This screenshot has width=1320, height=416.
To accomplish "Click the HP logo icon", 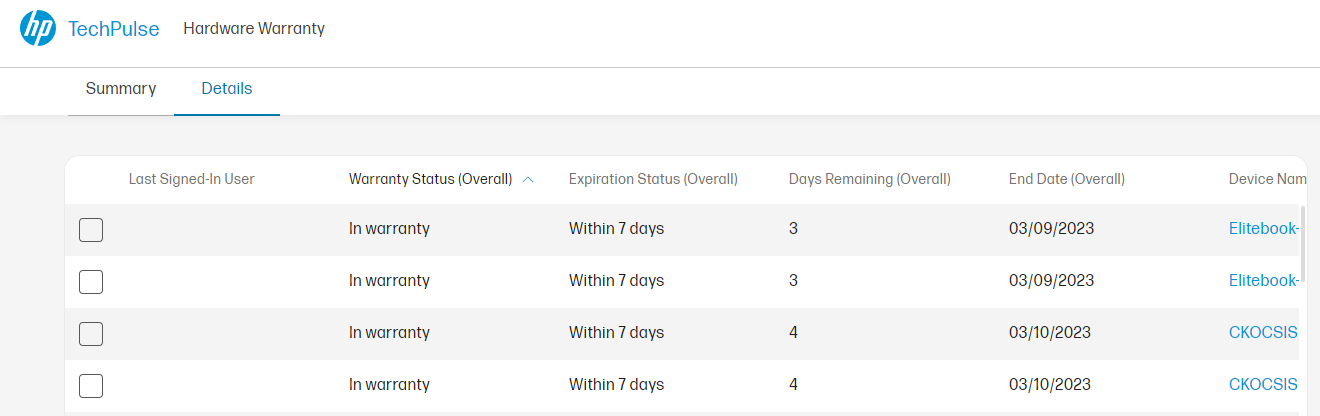I will pos(38,28).
